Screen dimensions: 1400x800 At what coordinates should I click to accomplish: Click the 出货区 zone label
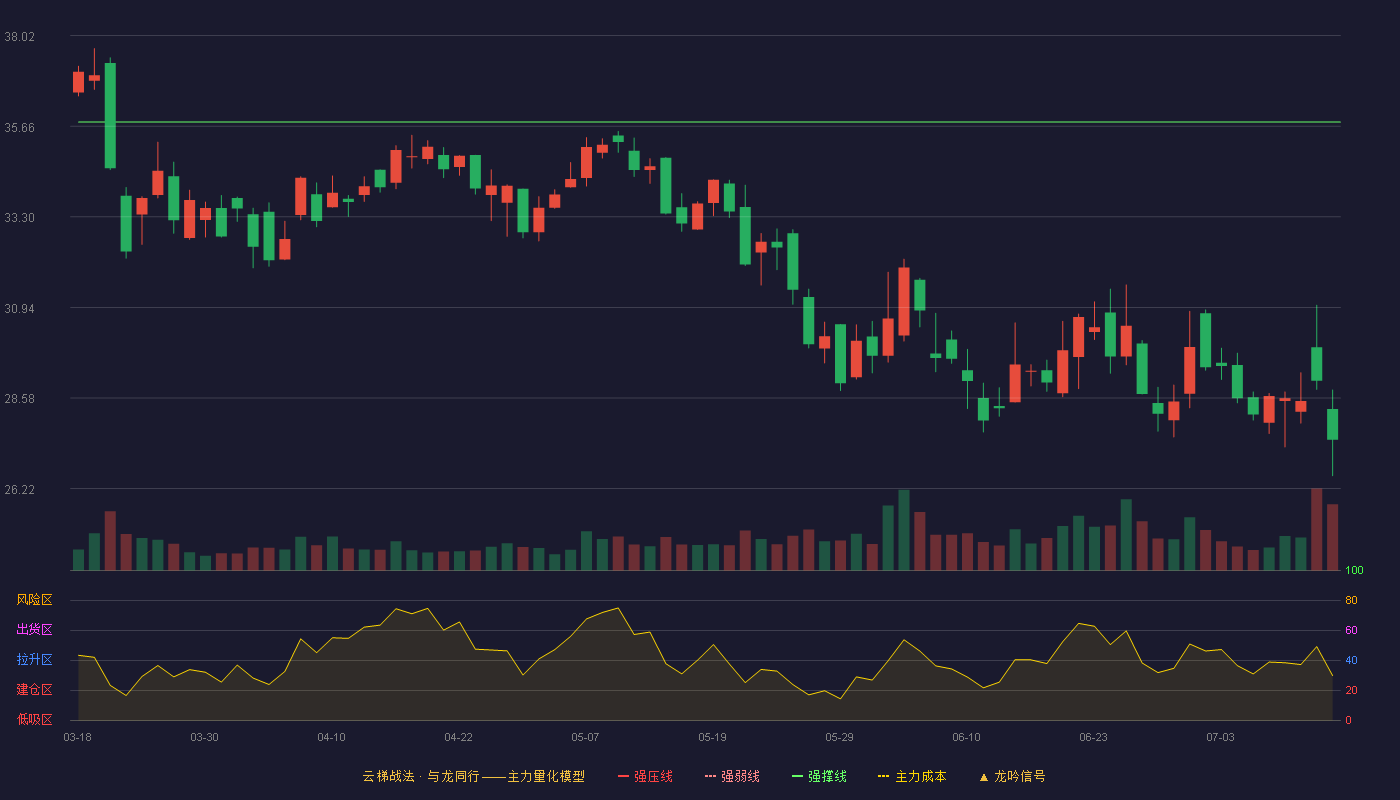tap(35, 630)
